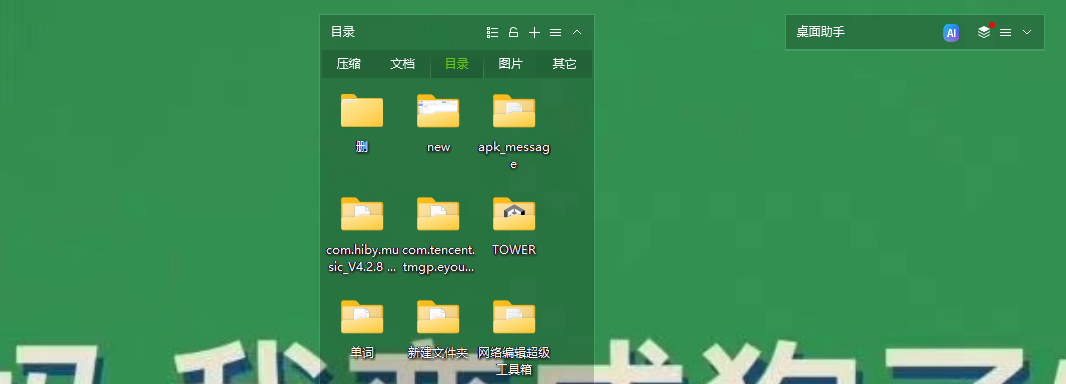
Task: Select the 网络编辑超级工具箱 folder icon
Action: pyautogui.click(x=514, y=317)
